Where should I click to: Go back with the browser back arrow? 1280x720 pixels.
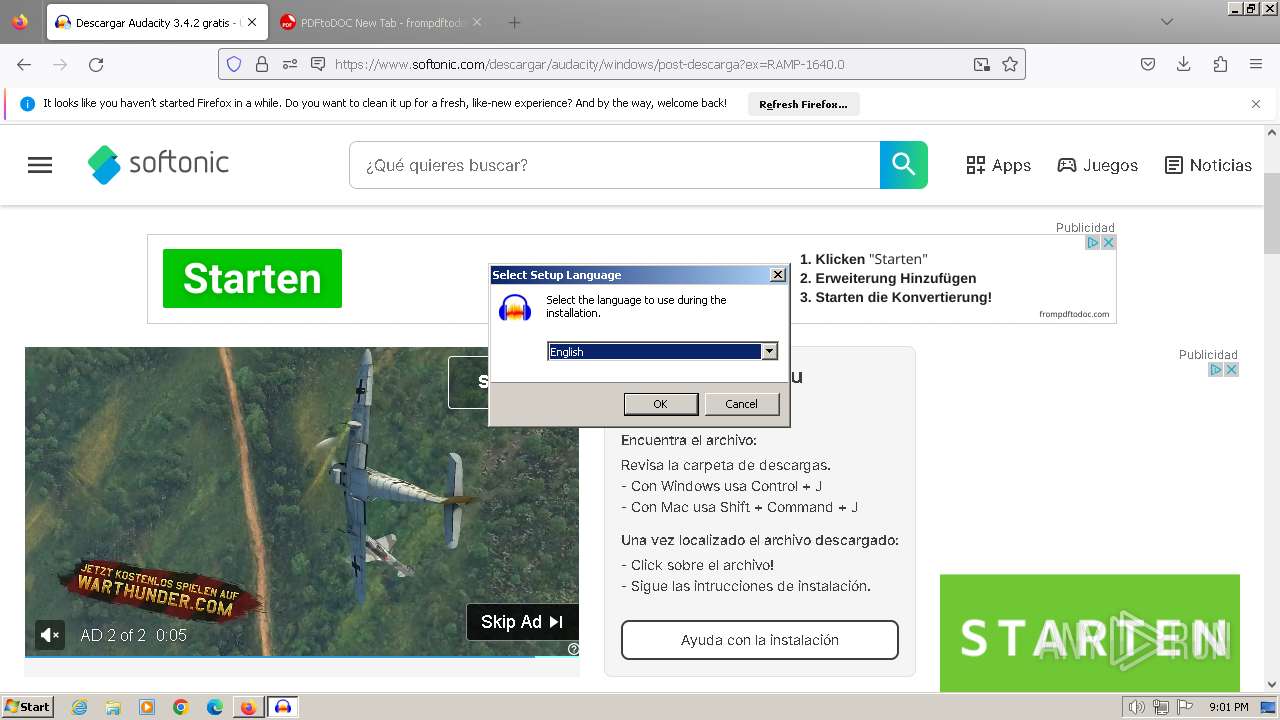pos(24,64)
